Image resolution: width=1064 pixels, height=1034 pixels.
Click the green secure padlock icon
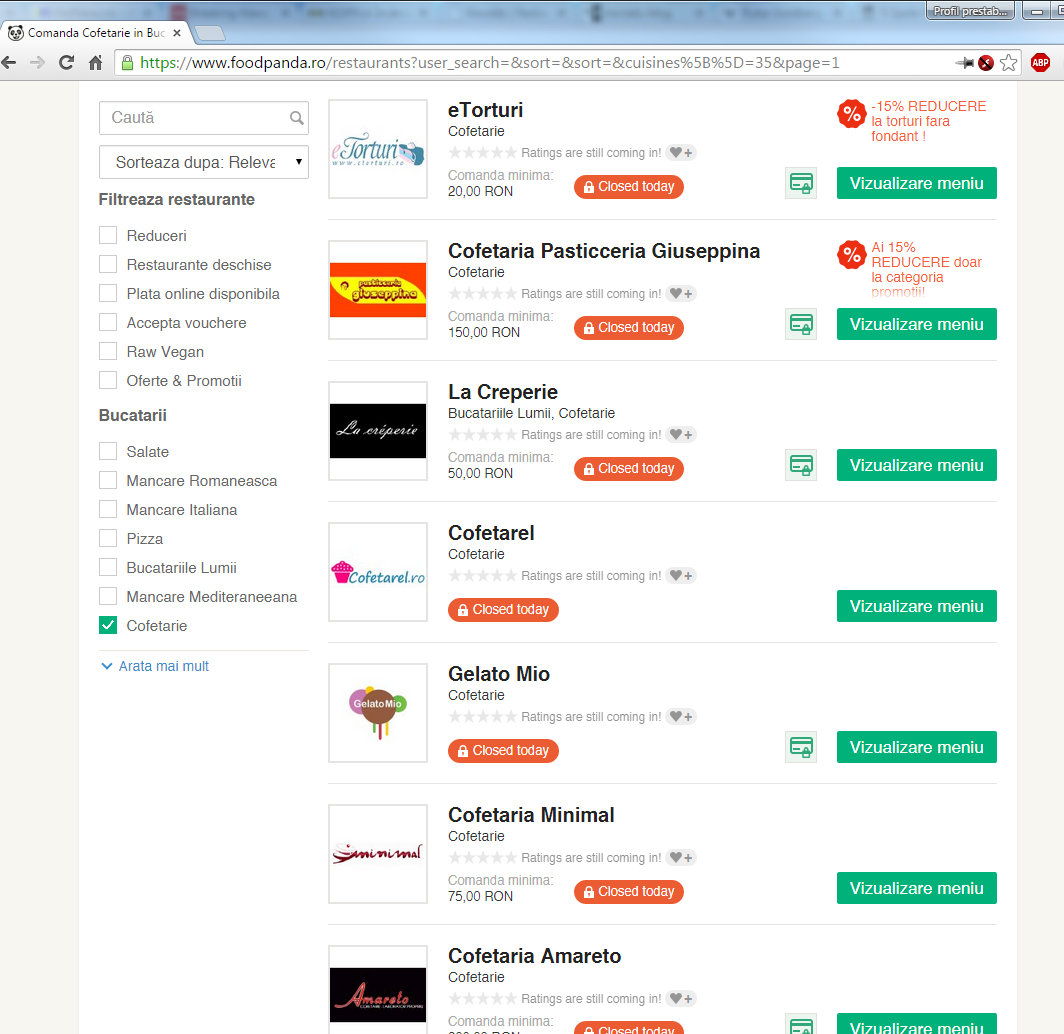[127, 63]
